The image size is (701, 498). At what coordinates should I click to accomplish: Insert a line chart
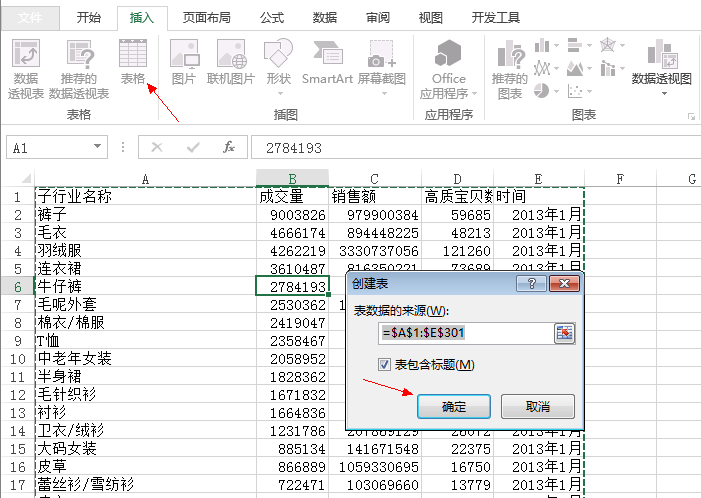click(542, 68)
